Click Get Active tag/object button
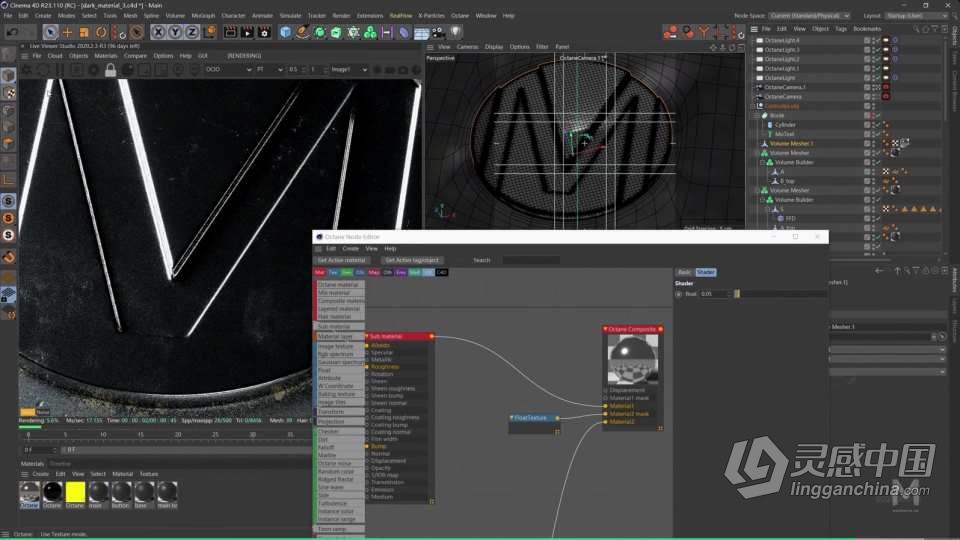Screen dimensions: 960x540 [412, 260]
